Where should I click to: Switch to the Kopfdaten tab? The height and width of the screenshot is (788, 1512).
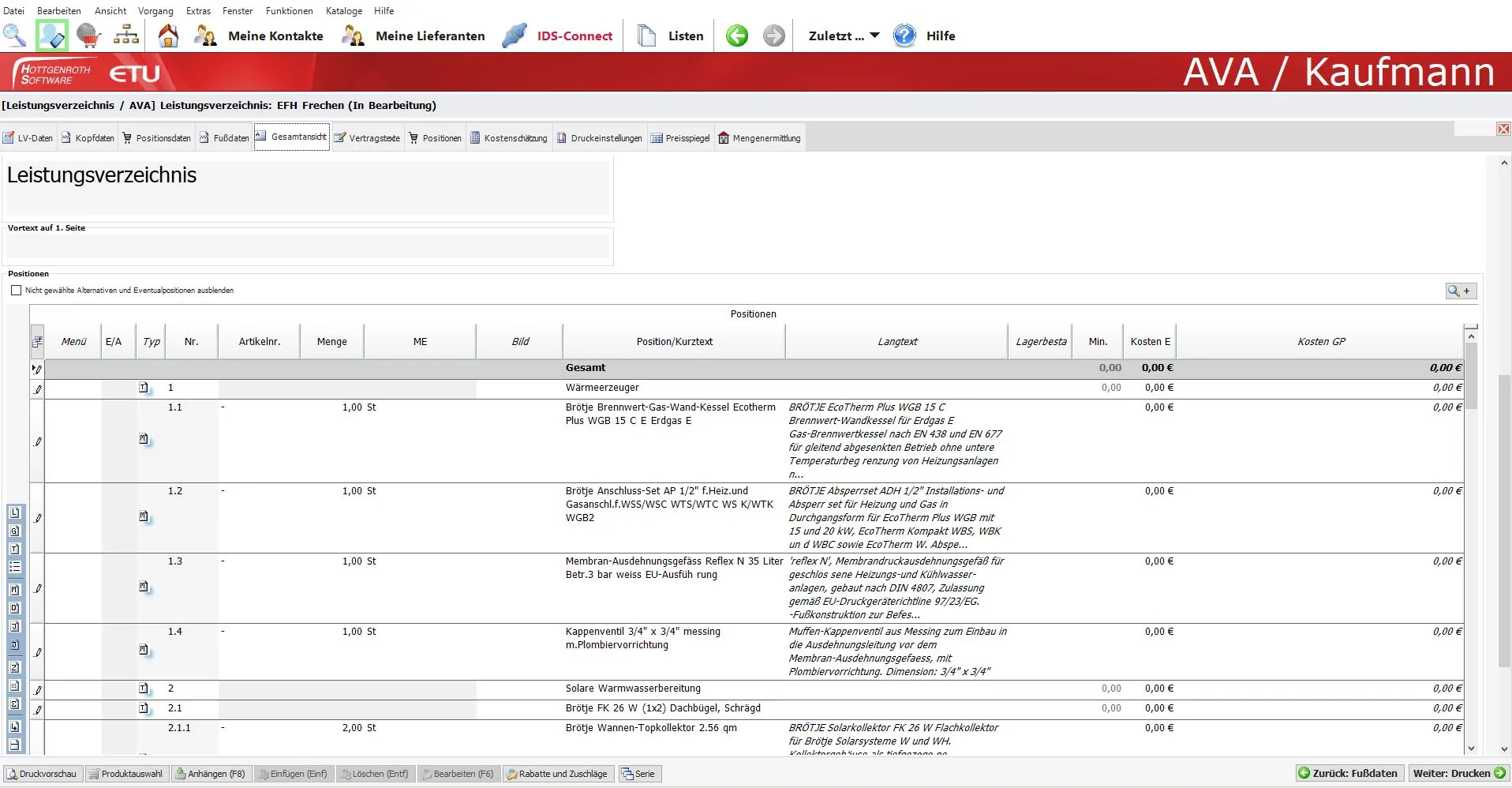88,138
